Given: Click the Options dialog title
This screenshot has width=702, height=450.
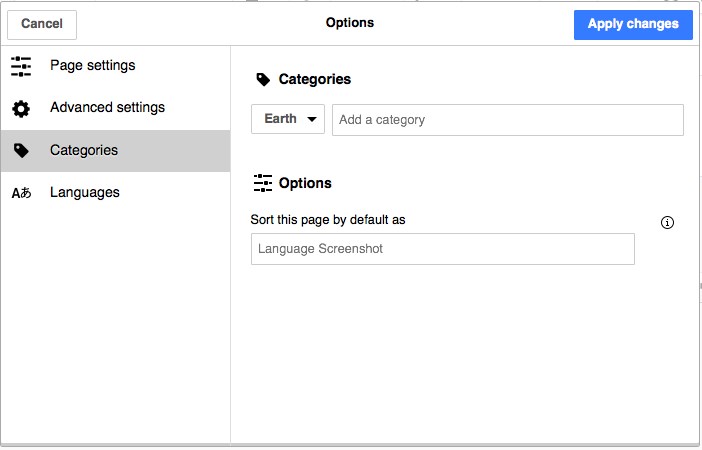Looking at the screenshot, I should (x=350, y=23).
